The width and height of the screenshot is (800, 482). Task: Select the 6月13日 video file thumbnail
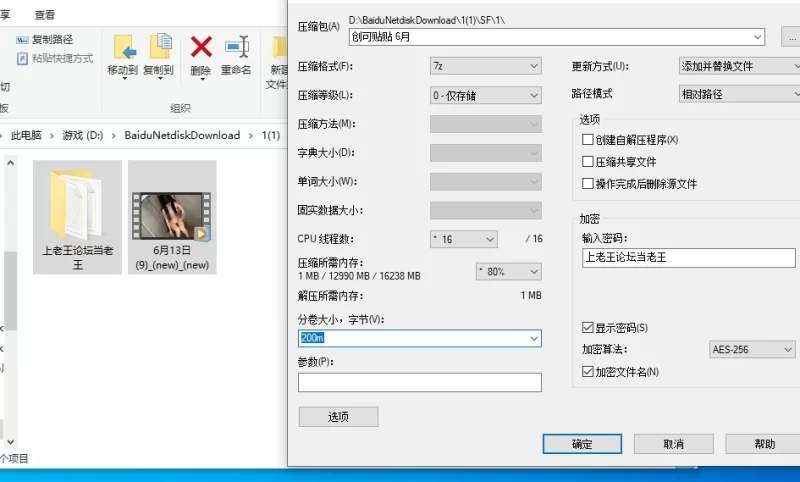[172, 216]
